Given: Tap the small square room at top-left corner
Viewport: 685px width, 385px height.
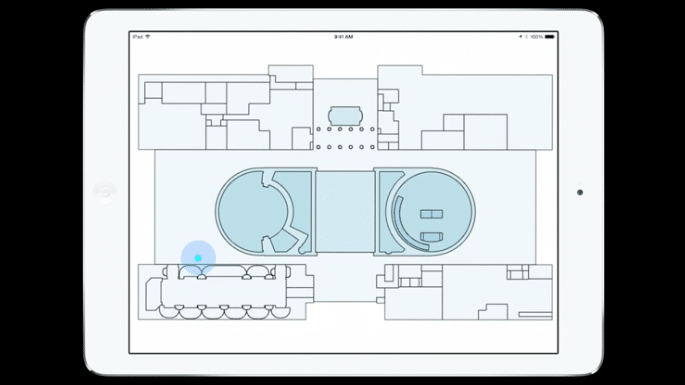Looking at the screenshot, I should click(x=153, y=90).
